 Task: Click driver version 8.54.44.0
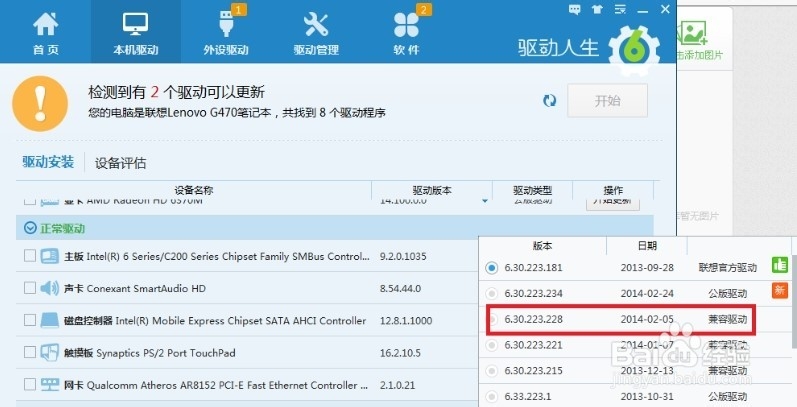[x=401, y=289]
